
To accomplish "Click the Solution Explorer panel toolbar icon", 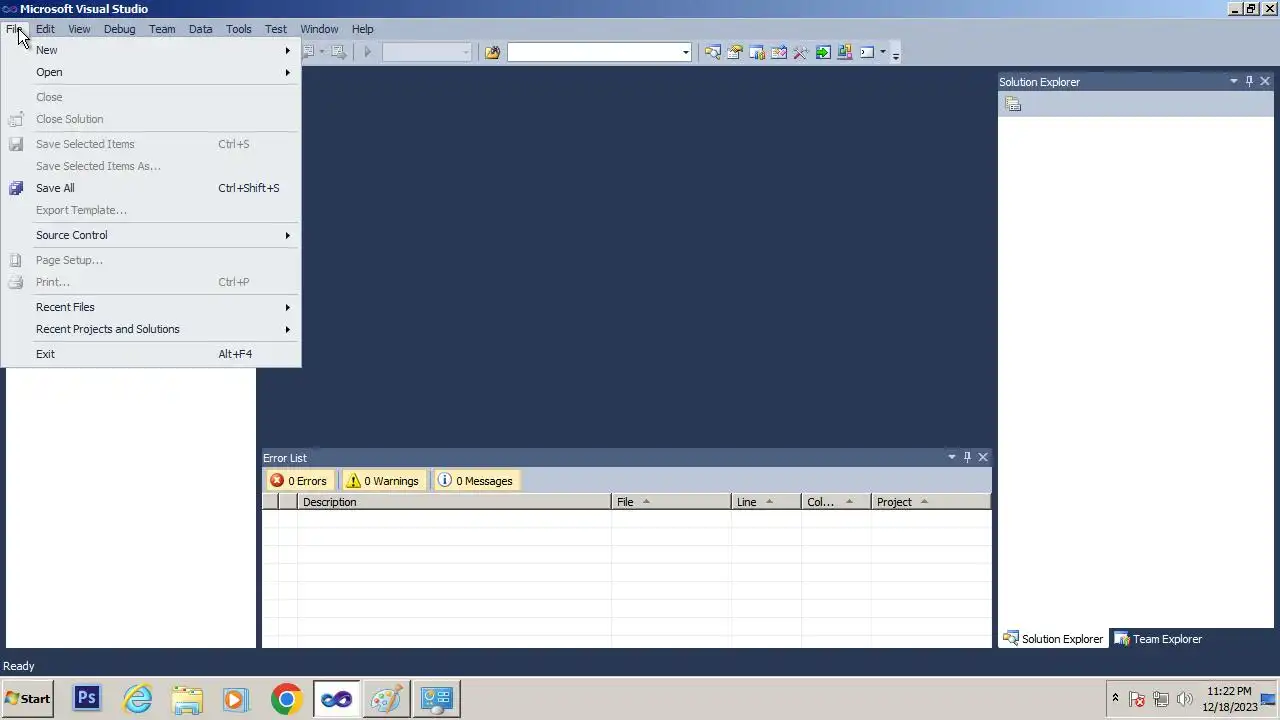I will click(x=1013, y=104).
